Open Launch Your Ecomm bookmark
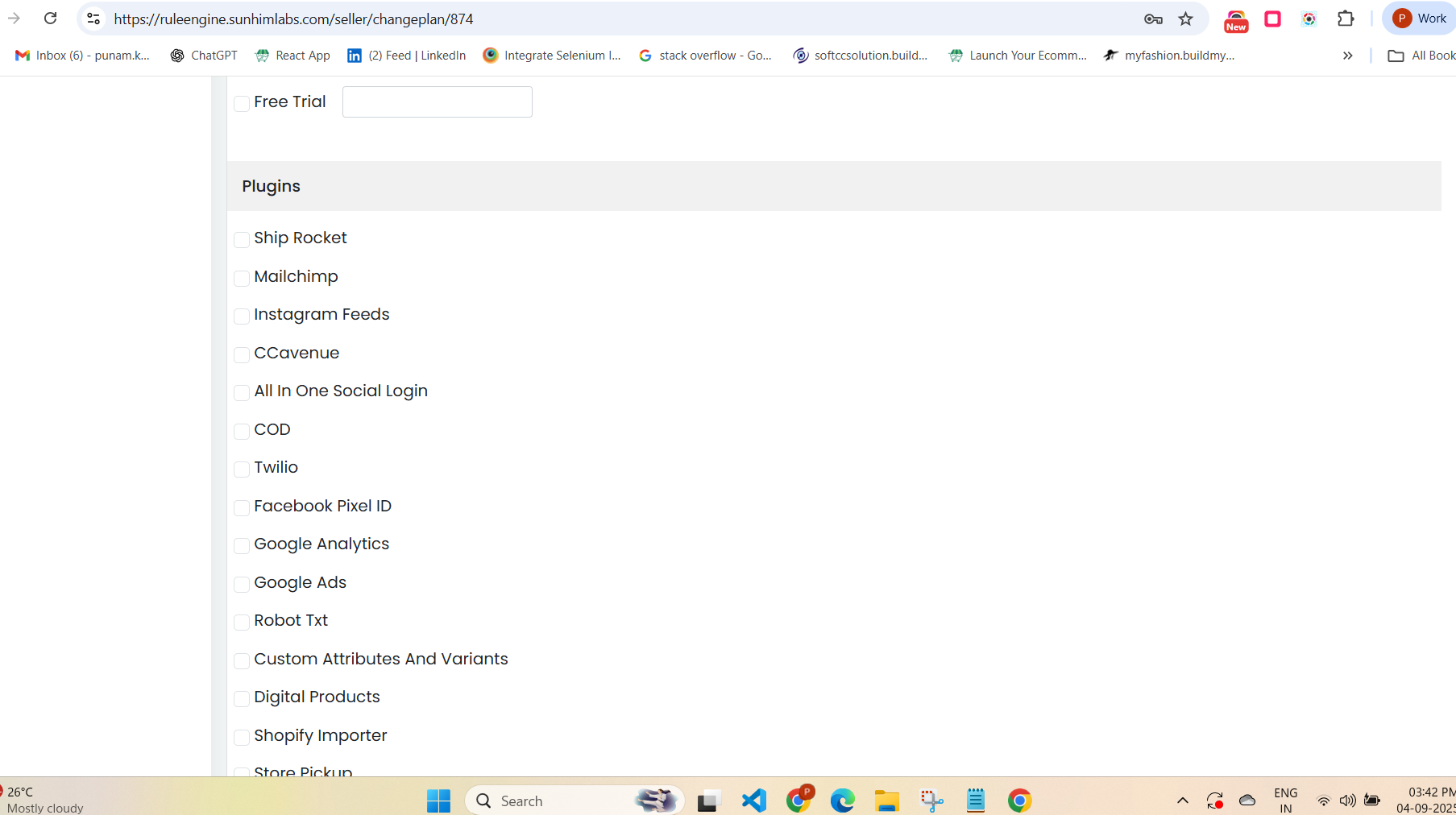The image size is (1456, 815). coord(1018,56)
